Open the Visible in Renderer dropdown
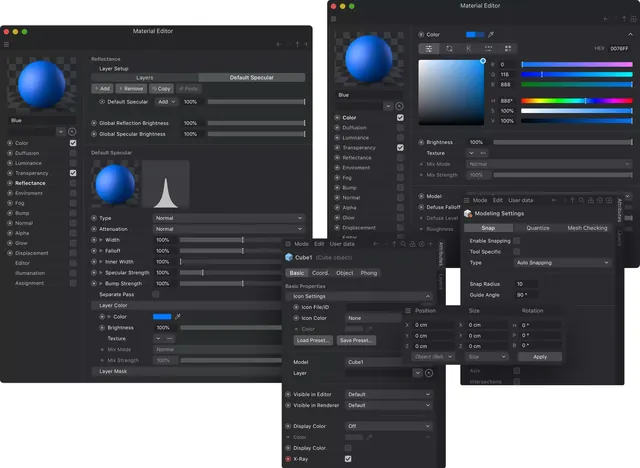Viewport: 640px width, 468px height. (x=389, y=406)
